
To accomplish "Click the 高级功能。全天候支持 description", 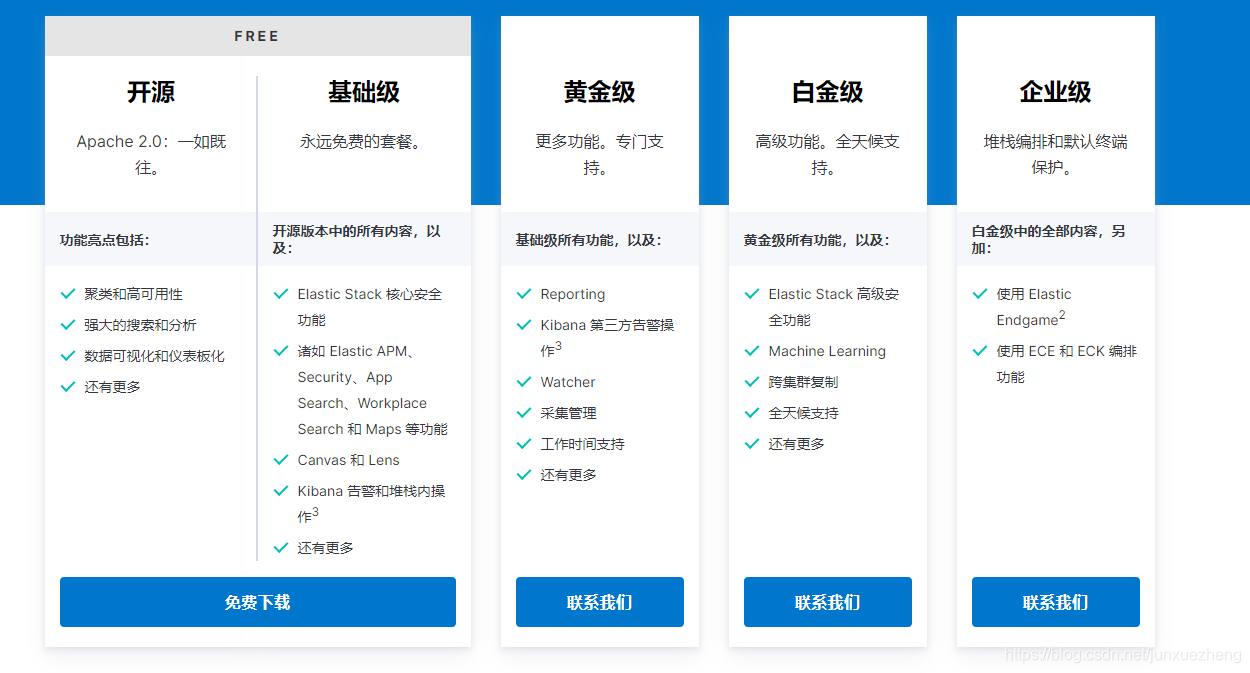I will tap(828, 155).
